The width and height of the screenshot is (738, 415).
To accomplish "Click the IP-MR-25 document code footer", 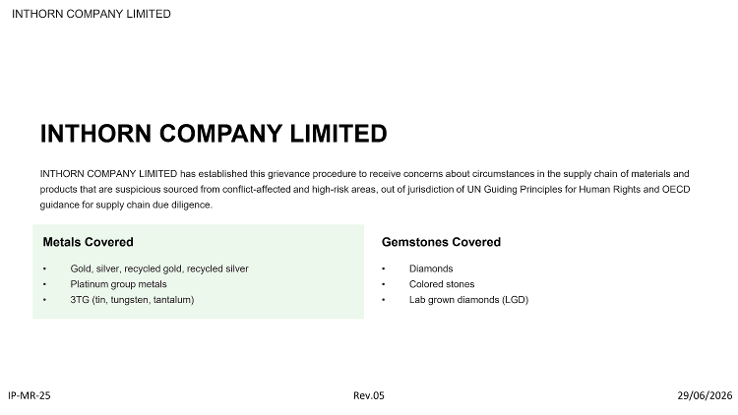I will (29, 395).
